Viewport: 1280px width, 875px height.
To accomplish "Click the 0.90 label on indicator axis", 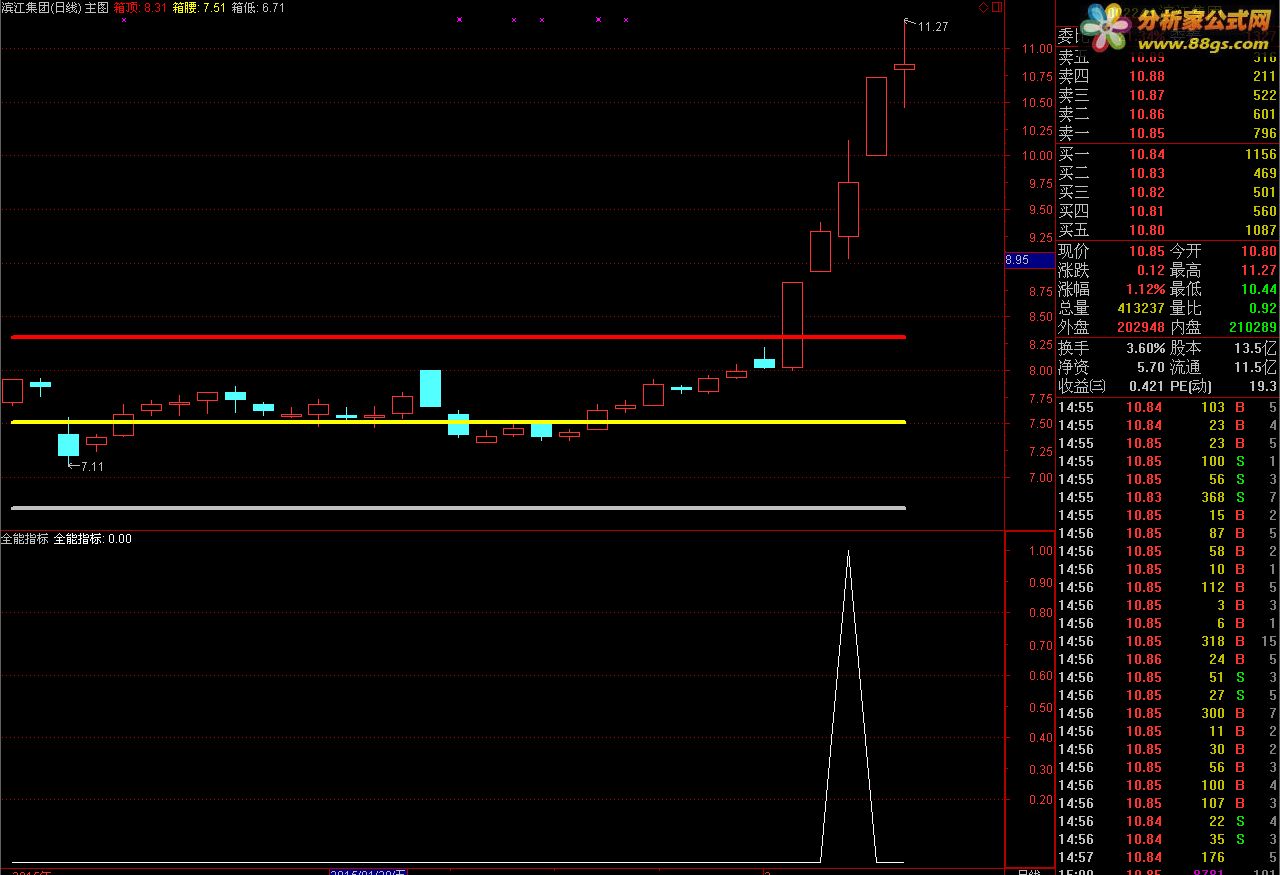I will 1040,582.
